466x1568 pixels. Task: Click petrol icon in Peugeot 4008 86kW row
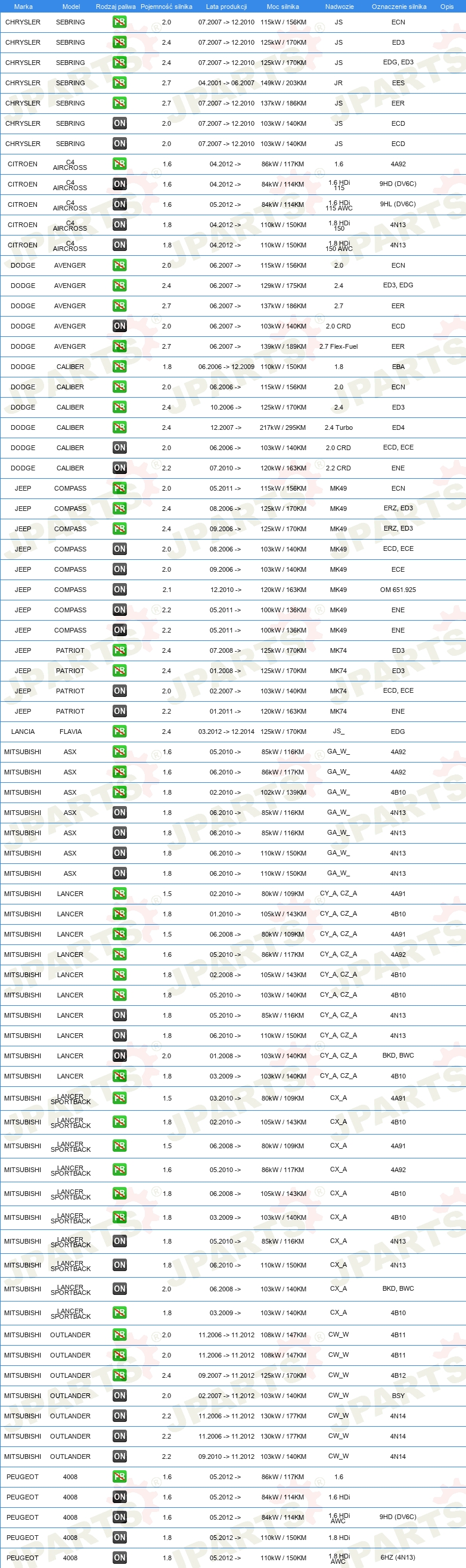[119, 1477]
